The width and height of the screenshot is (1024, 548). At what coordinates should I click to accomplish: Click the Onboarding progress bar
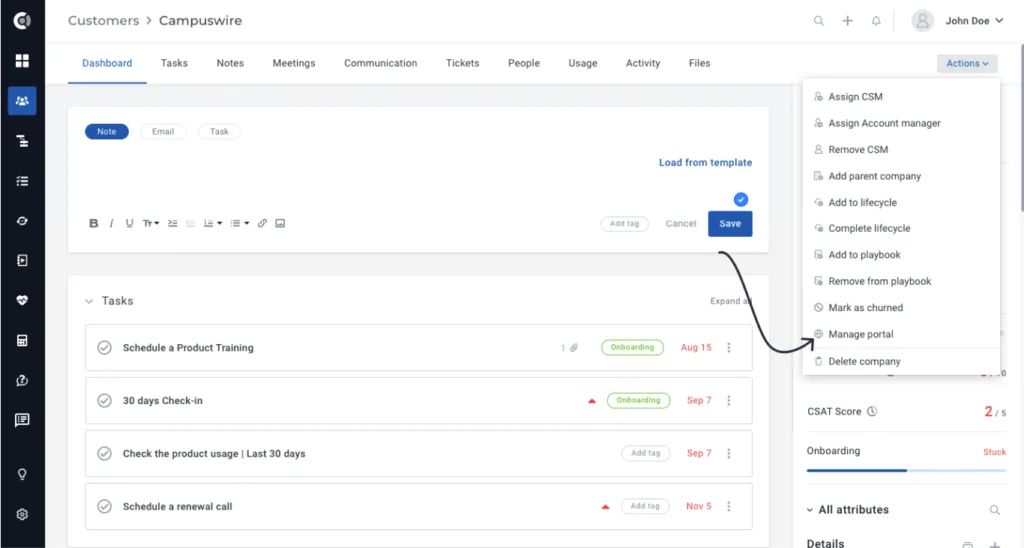(x=906, y=470)
